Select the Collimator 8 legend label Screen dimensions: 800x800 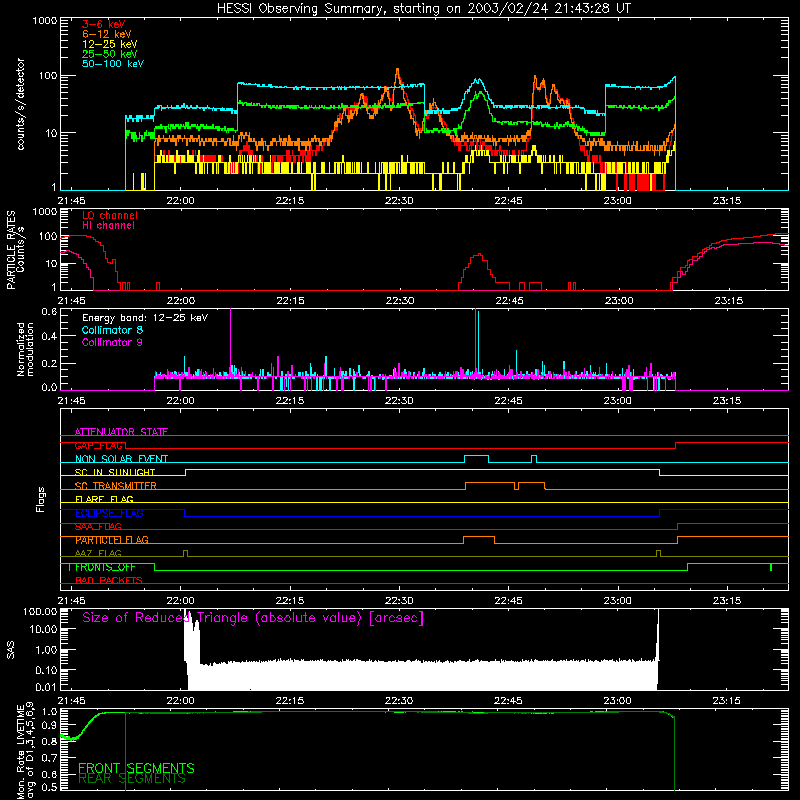coord(112,330)
